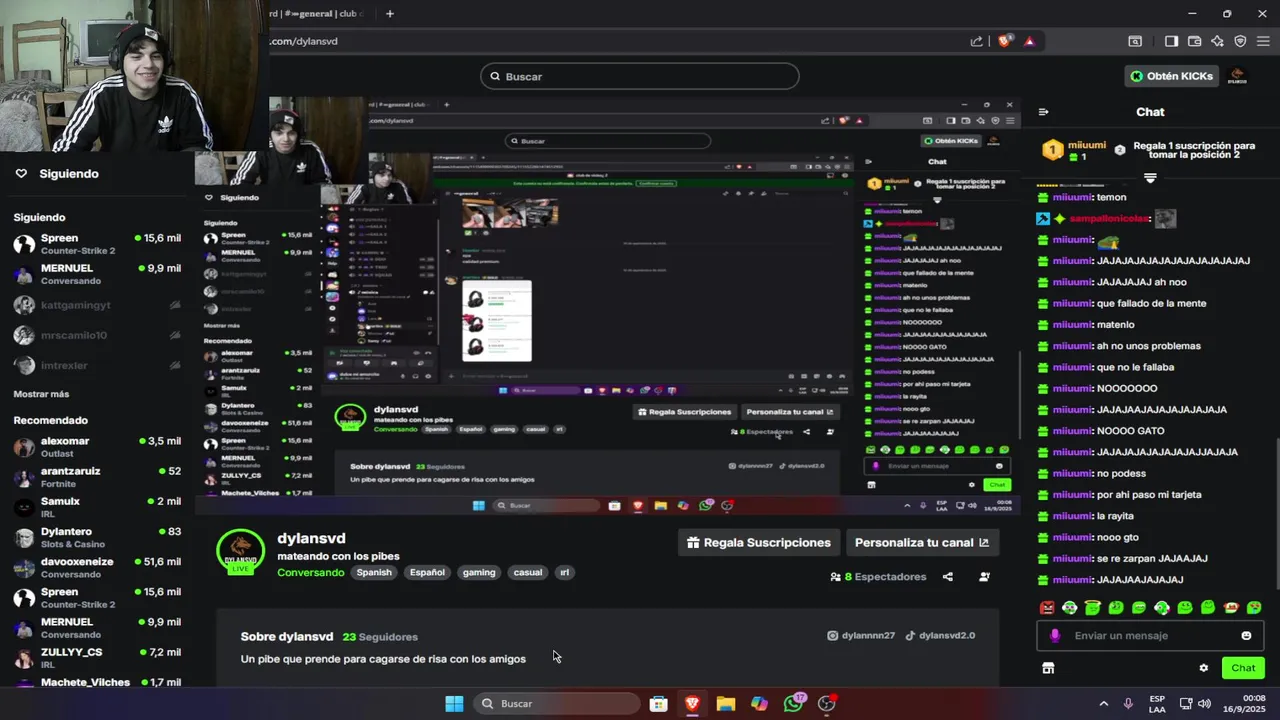Click the purple microphone chat icon
Viewport: 1280px width, 720px height.
[x=1055, y=636]
